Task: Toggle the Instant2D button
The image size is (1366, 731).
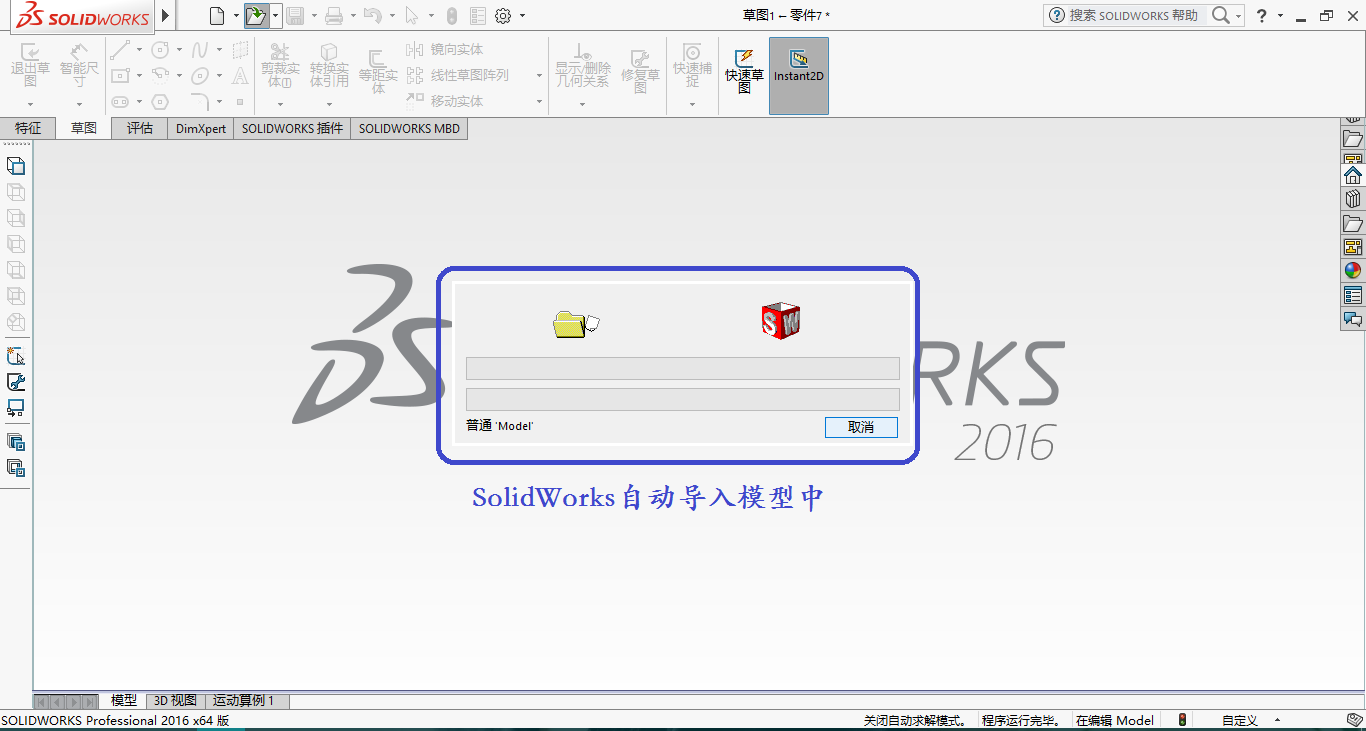Action: [798, 75]
